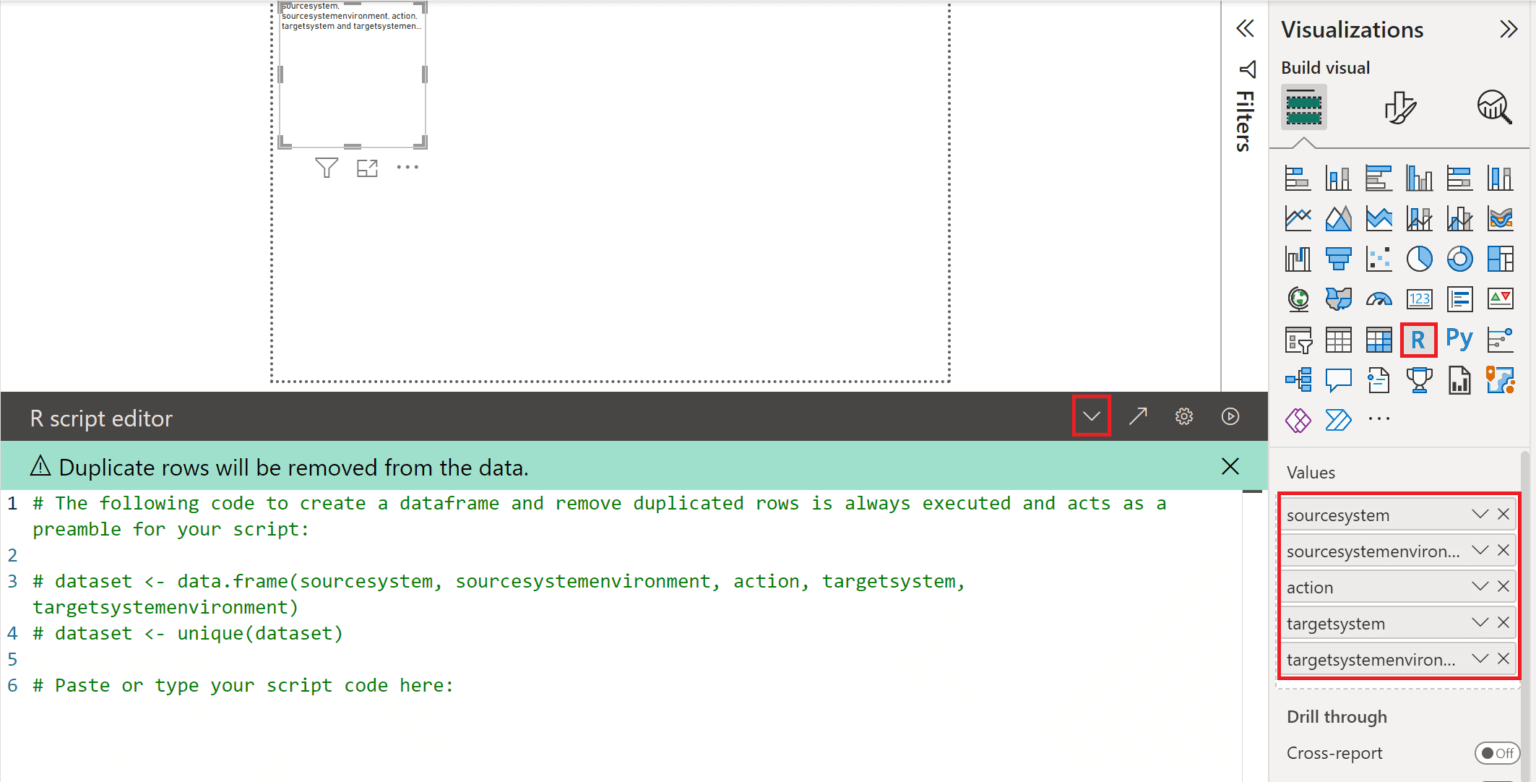The image size is (1536, 782).
Task: Open R script editor options gear
Action: tap(1184, 416)
